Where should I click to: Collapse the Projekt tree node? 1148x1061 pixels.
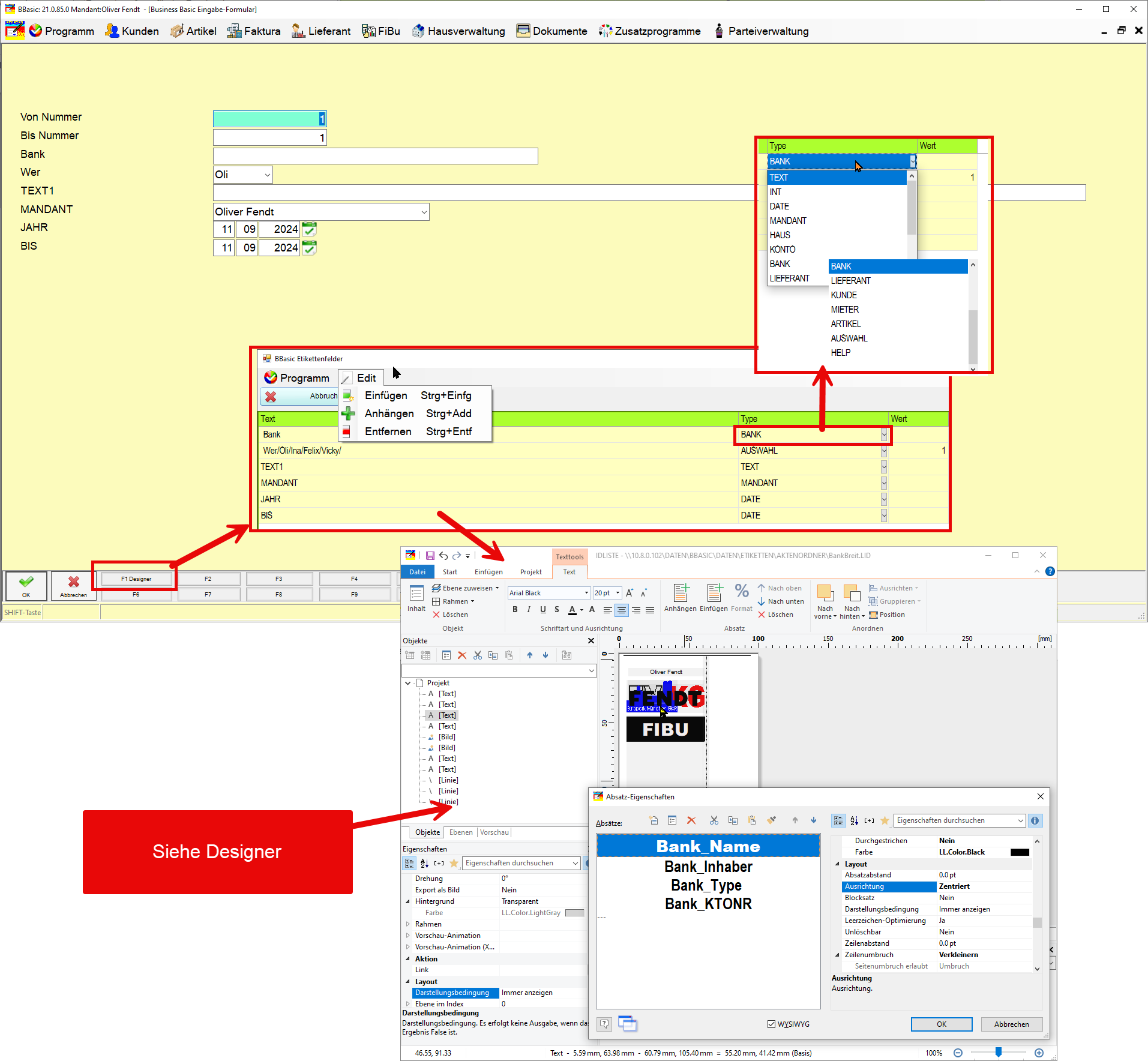[408, 683]
